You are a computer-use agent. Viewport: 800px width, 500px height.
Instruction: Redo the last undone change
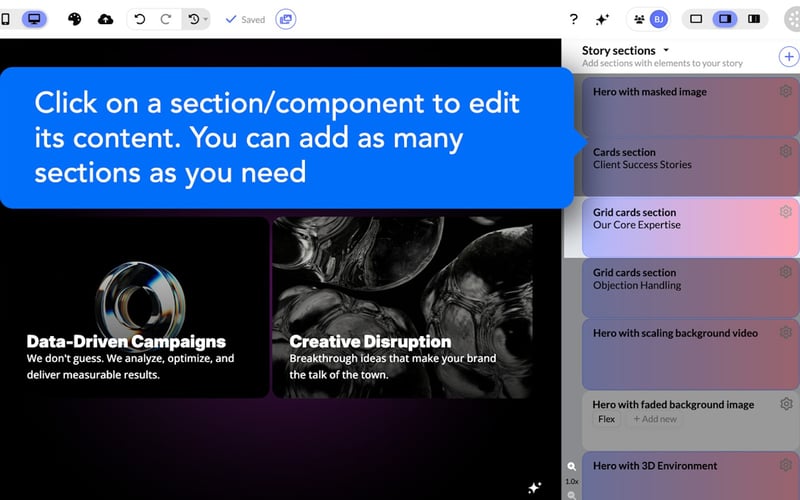[x=166, y=19]
